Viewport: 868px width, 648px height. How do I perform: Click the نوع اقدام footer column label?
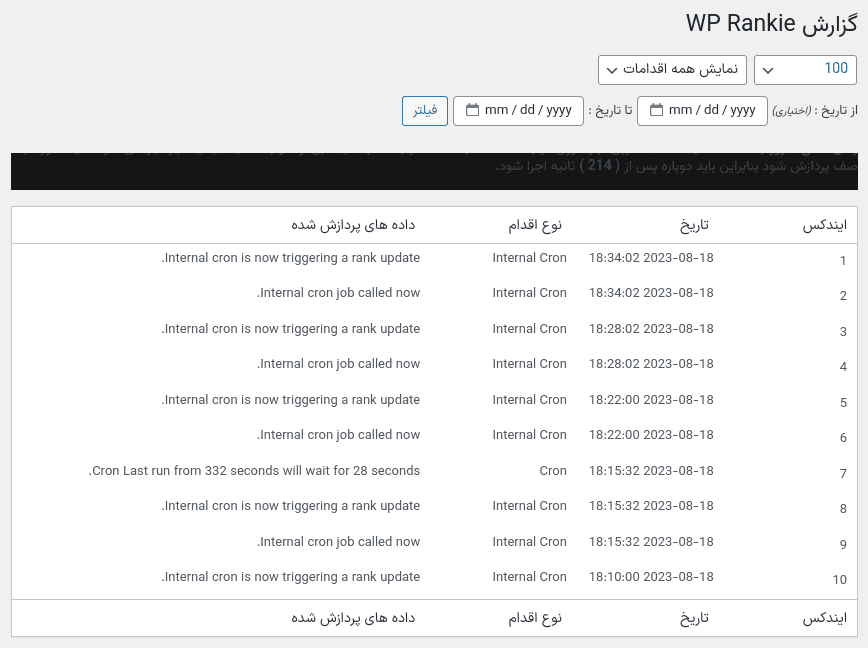pos(535,618)
